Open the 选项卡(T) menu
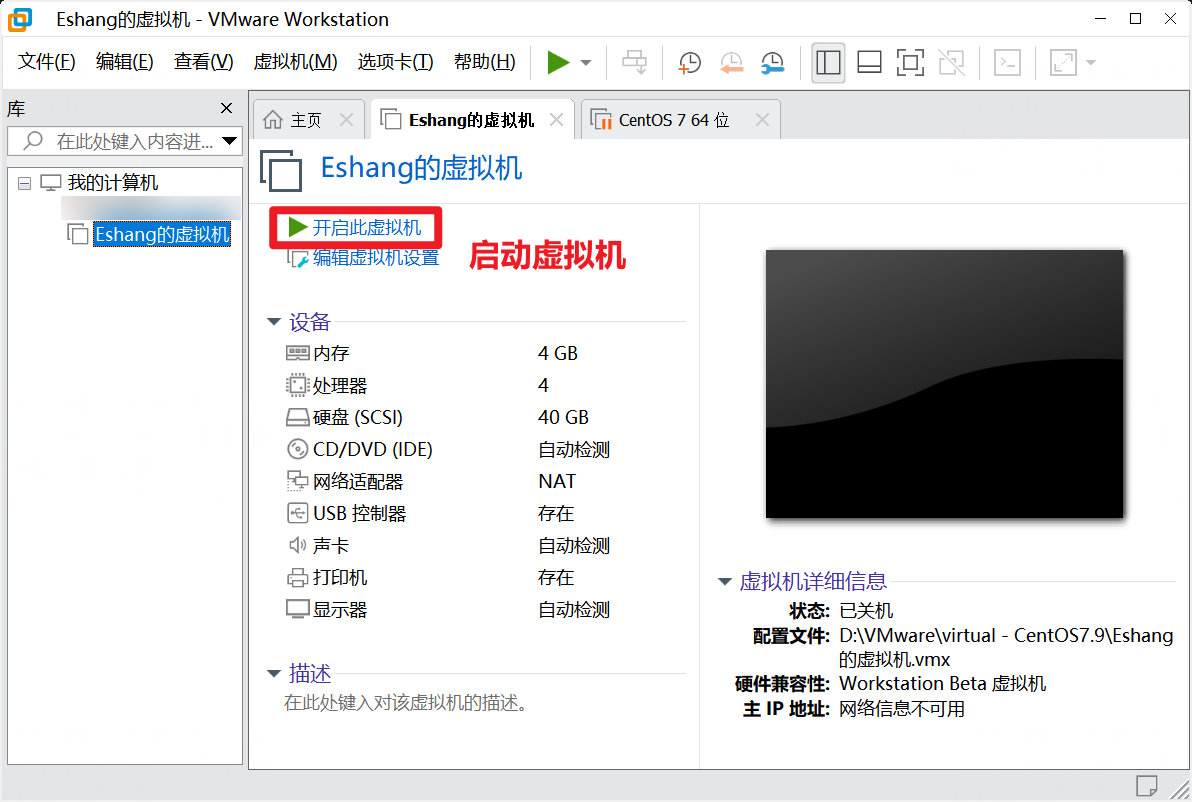1192x802 pixels. click(x=395, y=62)
